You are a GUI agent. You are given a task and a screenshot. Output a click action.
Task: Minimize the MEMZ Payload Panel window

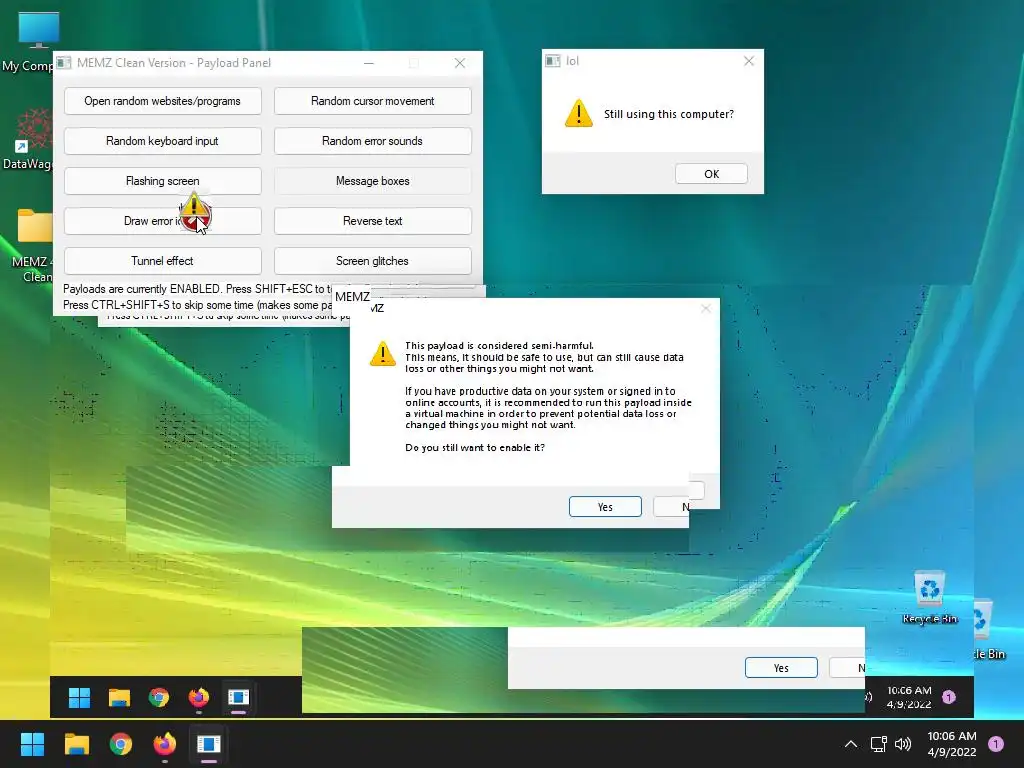[369, 63]
